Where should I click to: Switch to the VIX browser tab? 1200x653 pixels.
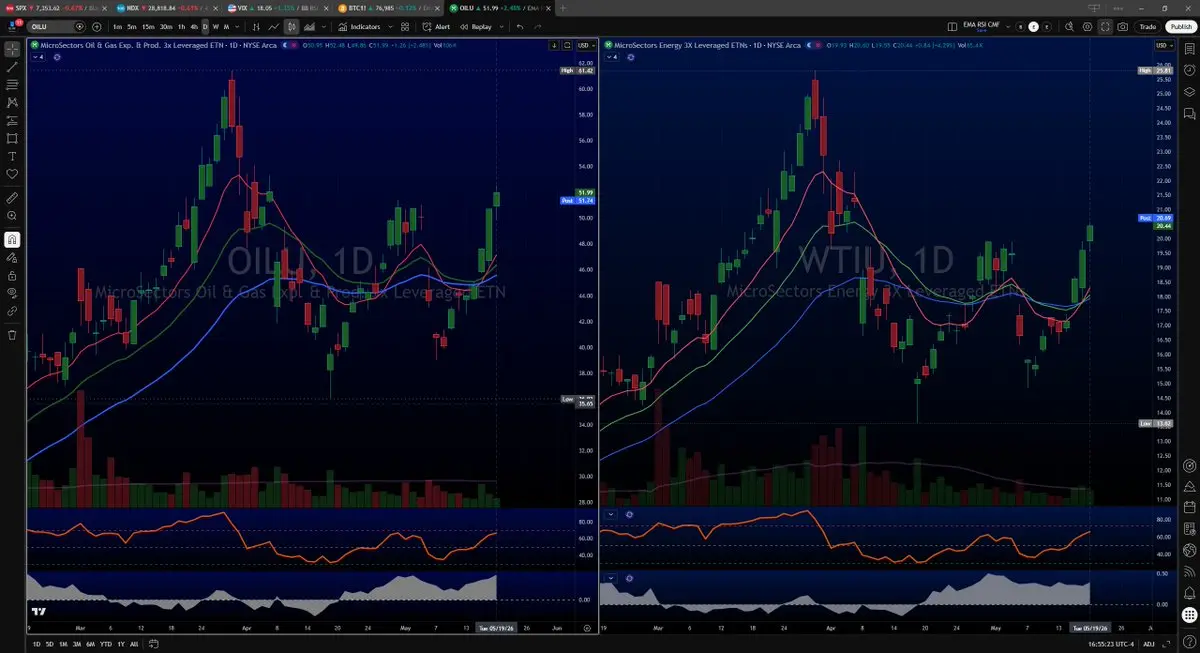point(277,7)
